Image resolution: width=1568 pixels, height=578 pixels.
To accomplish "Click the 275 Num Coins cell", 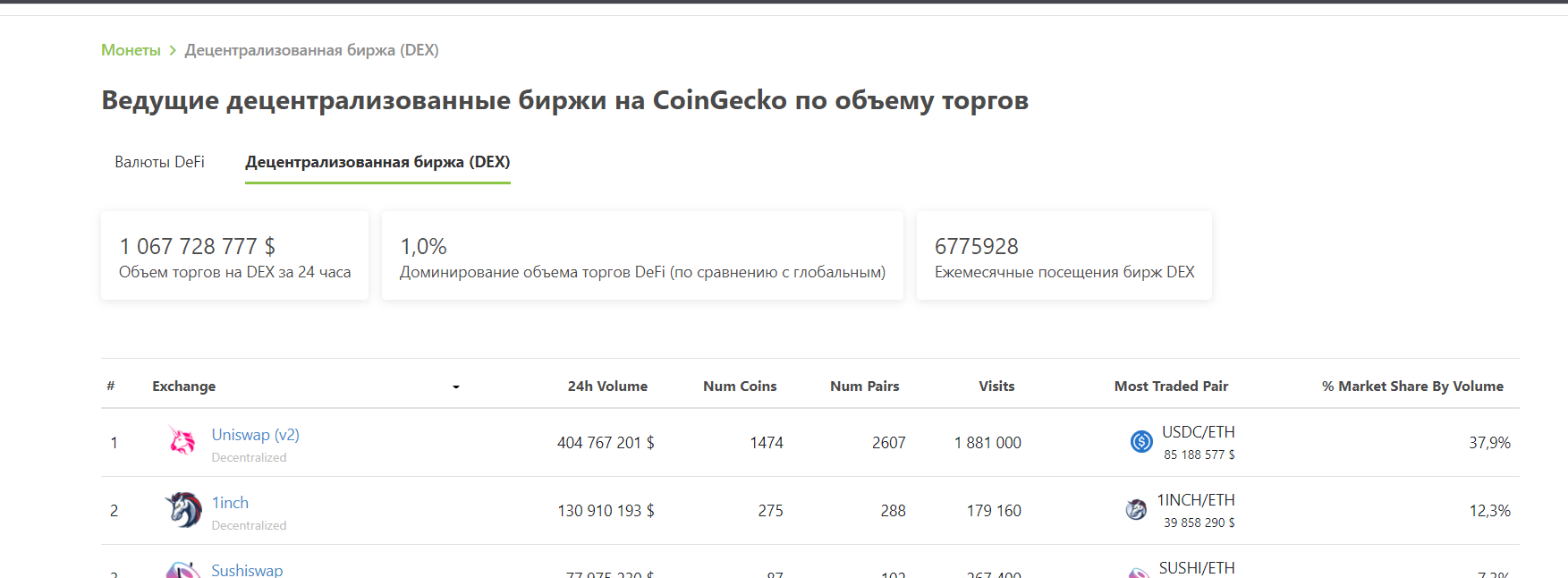I will (770, 511).
